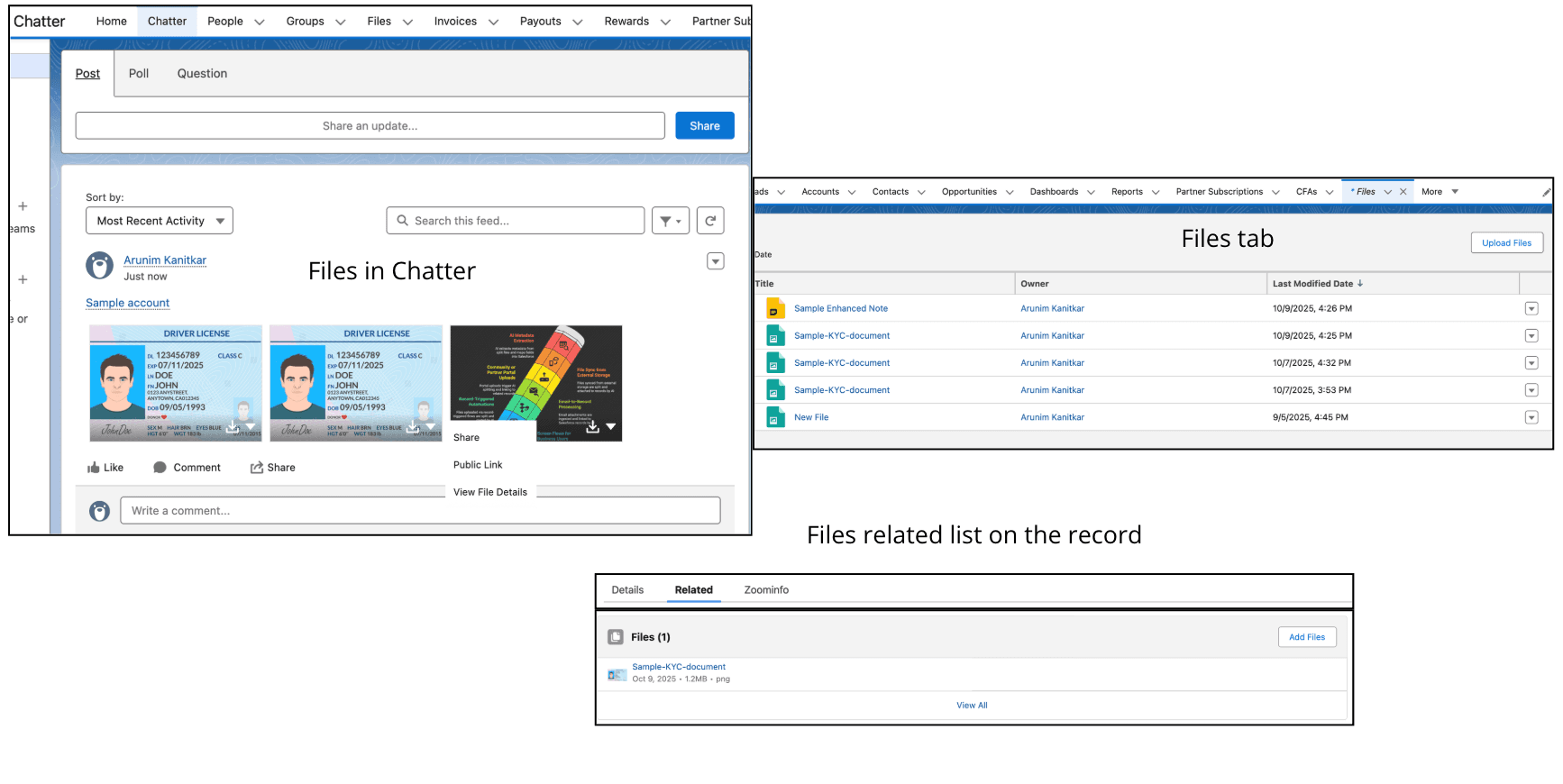Image resolution: width=1563 pixels, height=784 pixels.
Task: Select the Related tab on record
Action: [x=693, y=590]
